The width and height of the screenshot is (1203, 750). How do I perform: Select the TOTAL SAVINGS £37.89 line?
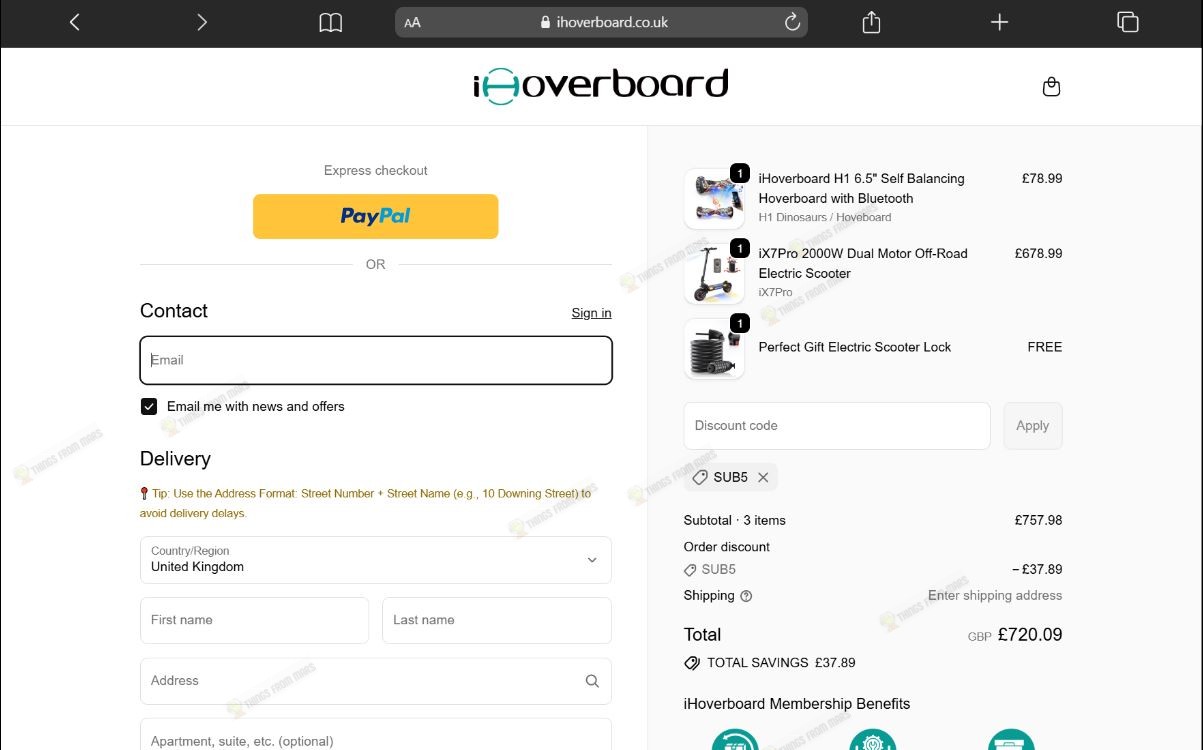click(x=781, y=662)
